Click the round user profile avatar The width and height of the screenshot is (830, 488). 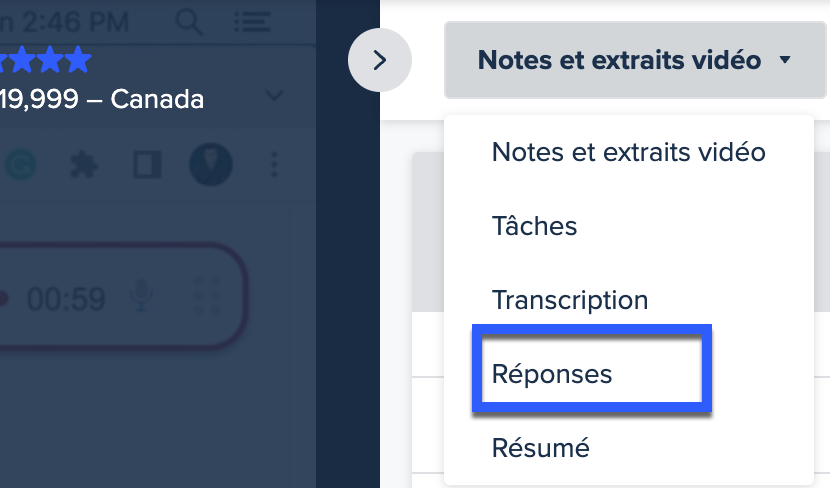(211, 165)
